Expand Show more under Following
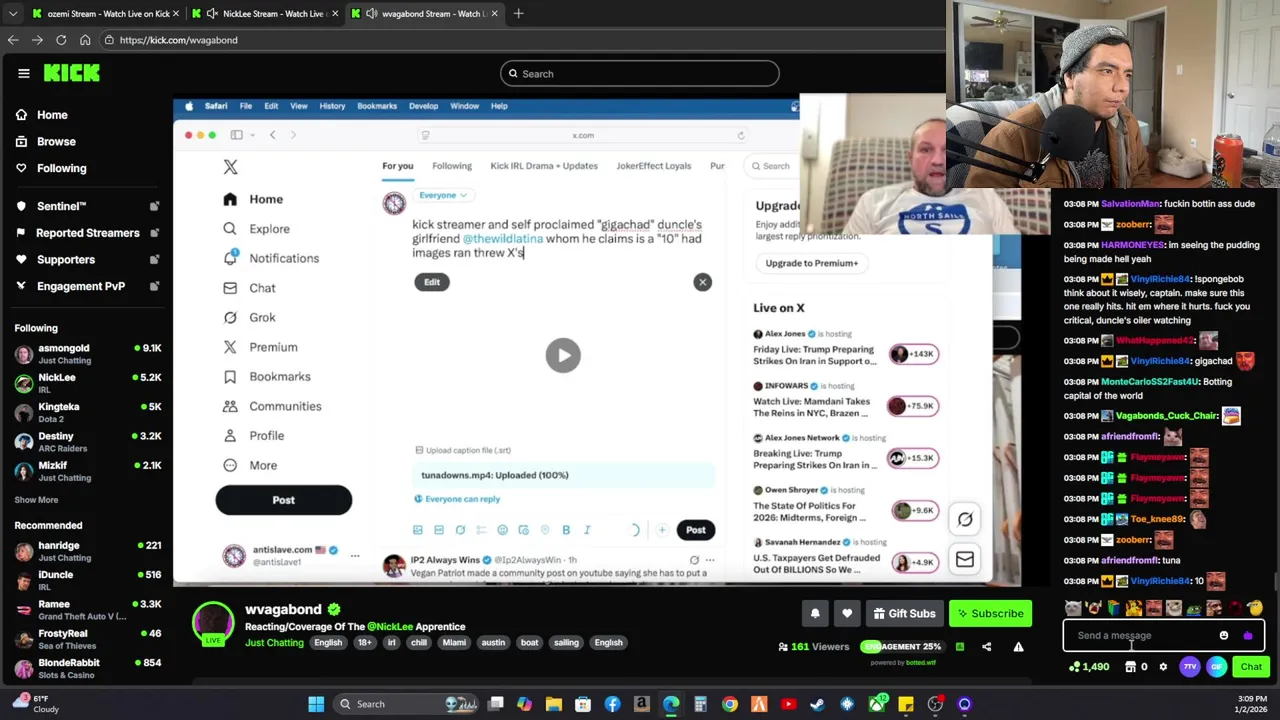 pyautogui.click(x=36, y=500)
